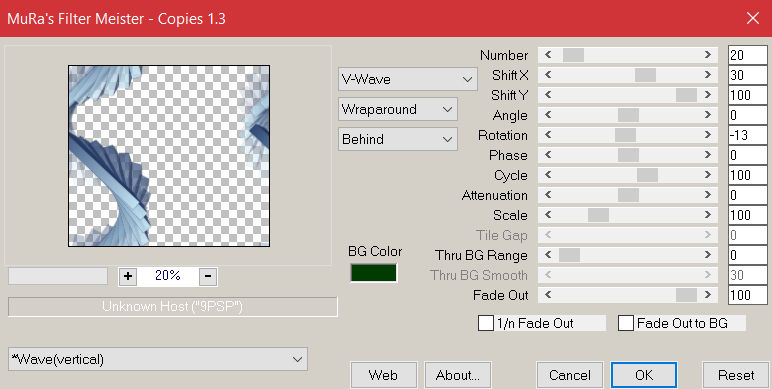
Task: Click the Web button
Action: pyautogui.click(x=384, y=375)
